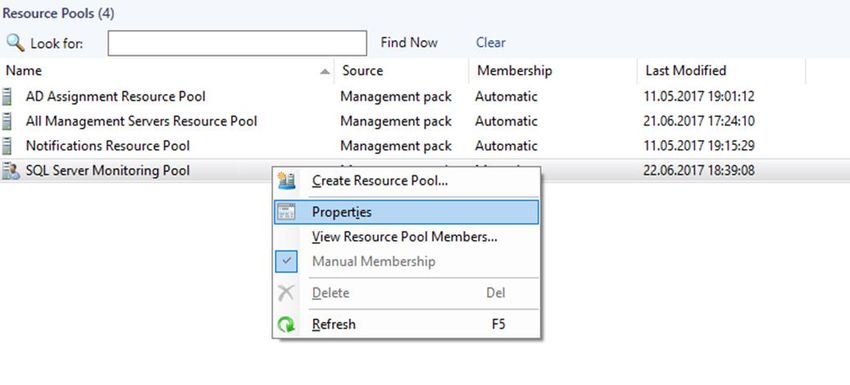Select the Notifications Resource Pool row
850x385 pixels.
tap(425, 146)
